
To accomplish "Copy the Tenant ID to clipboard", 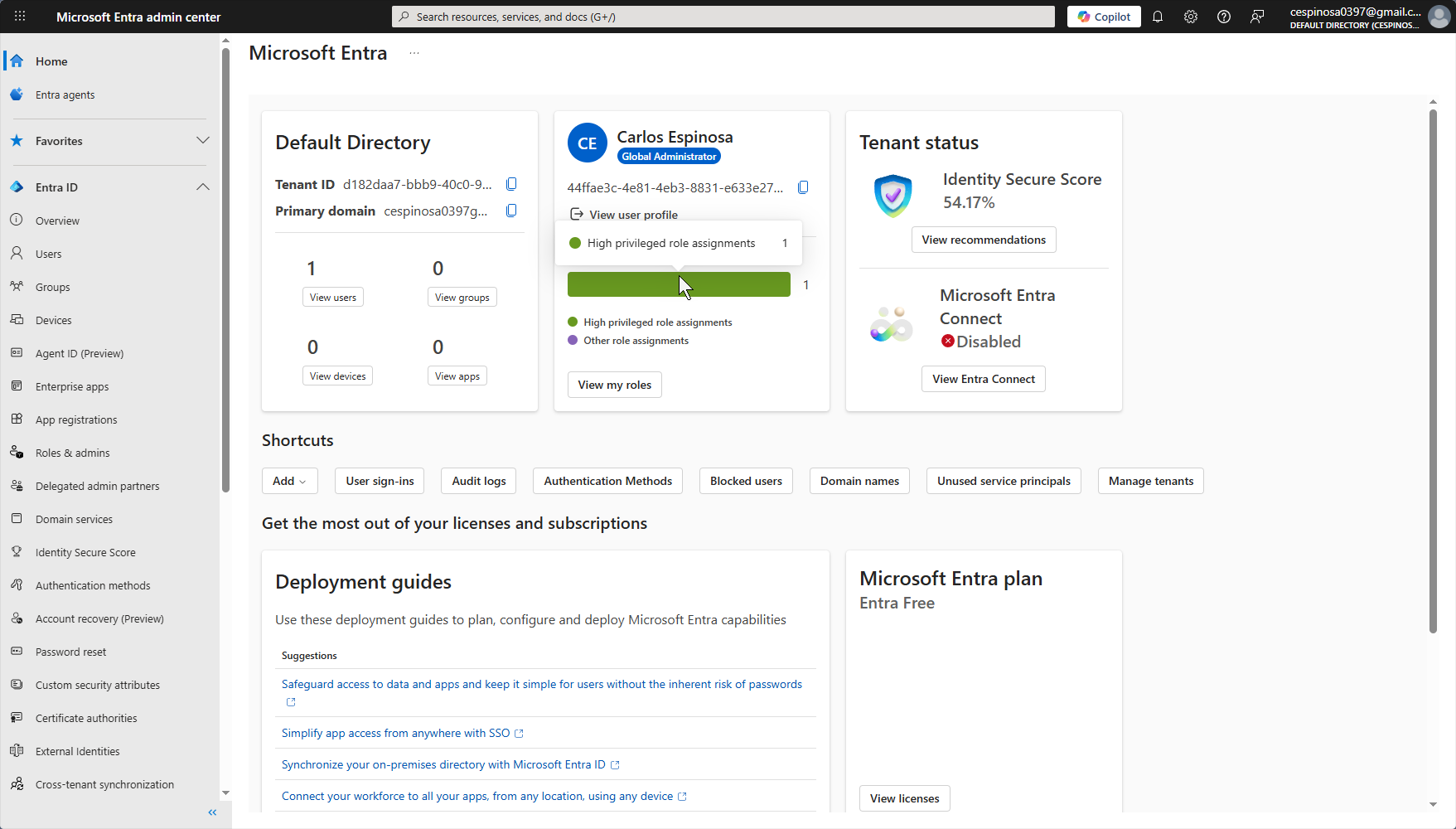I will click(511, 184).
